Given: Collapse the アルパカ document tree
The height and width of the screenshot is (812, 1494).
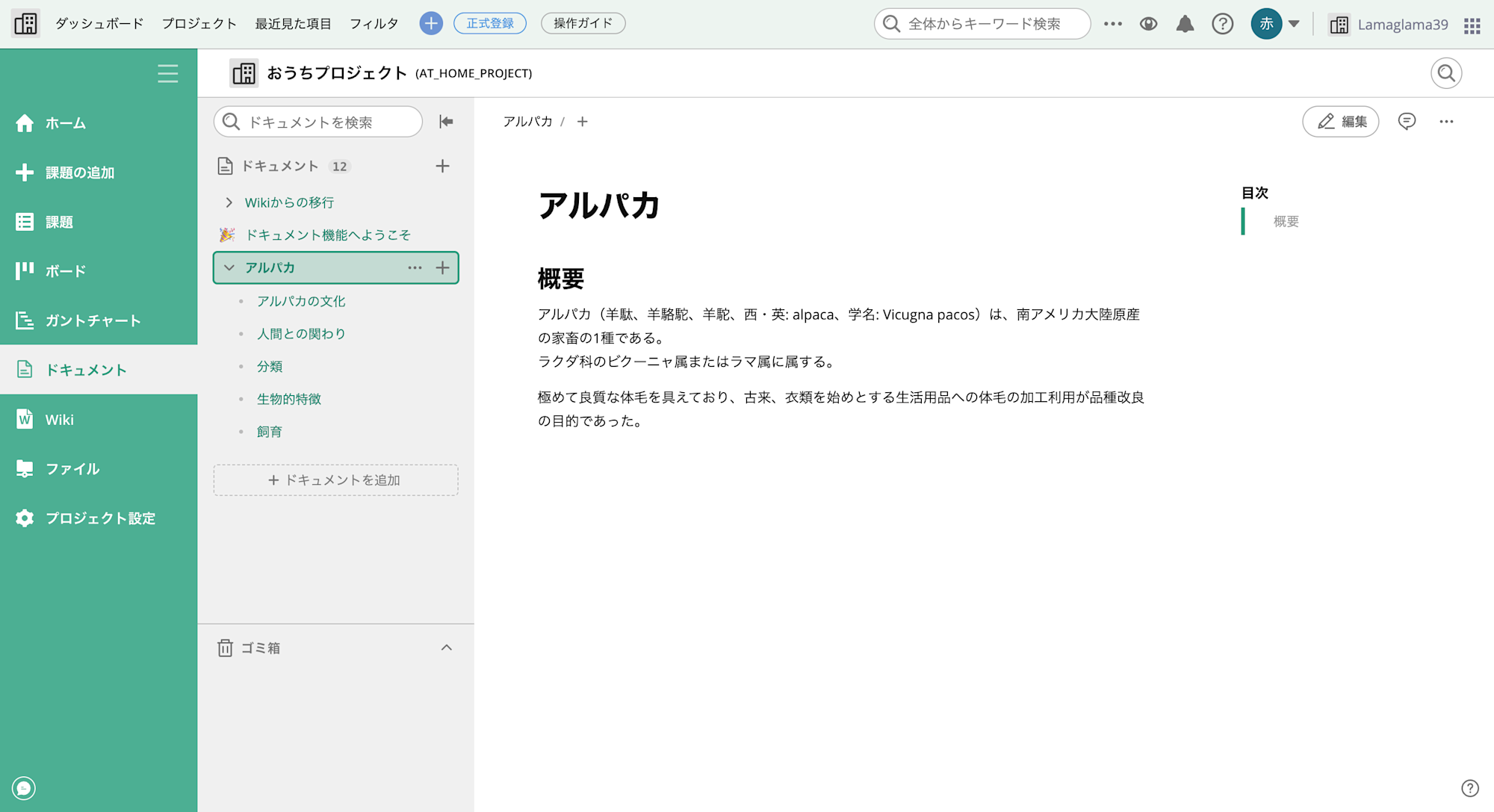Looking at the screenshot, I should pyautogui.click(x=229, y=267).
